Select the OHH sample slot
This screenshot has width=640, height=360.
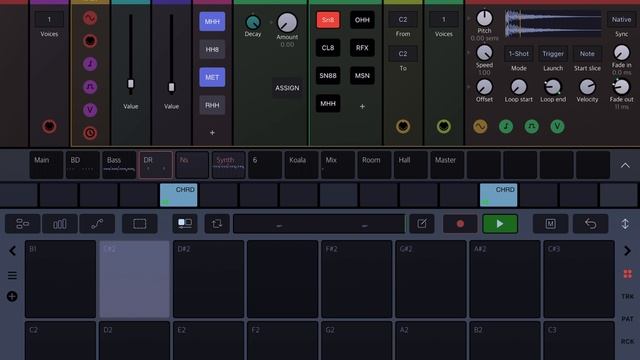pos(362,20)
